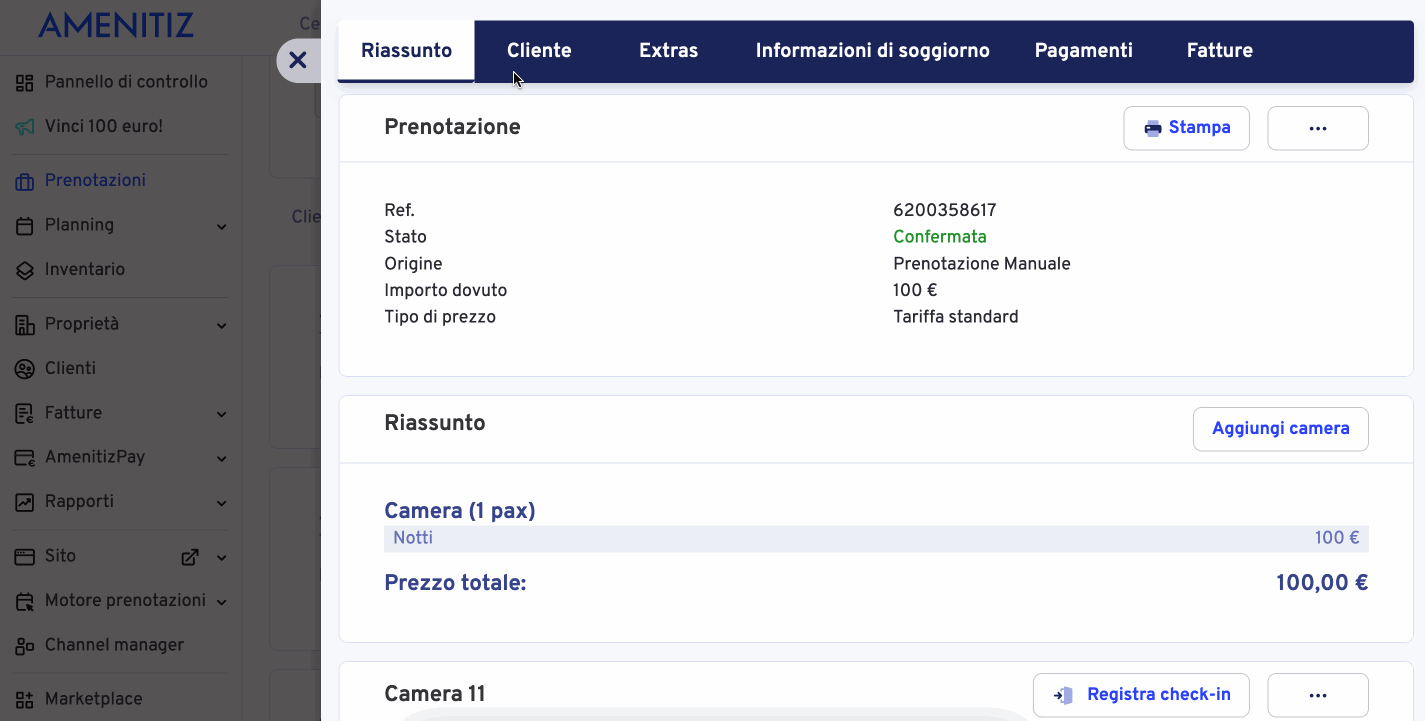Switch to the Riassunto tab
The width and height of the screenshot is (1425, 721).
point(406,50)
